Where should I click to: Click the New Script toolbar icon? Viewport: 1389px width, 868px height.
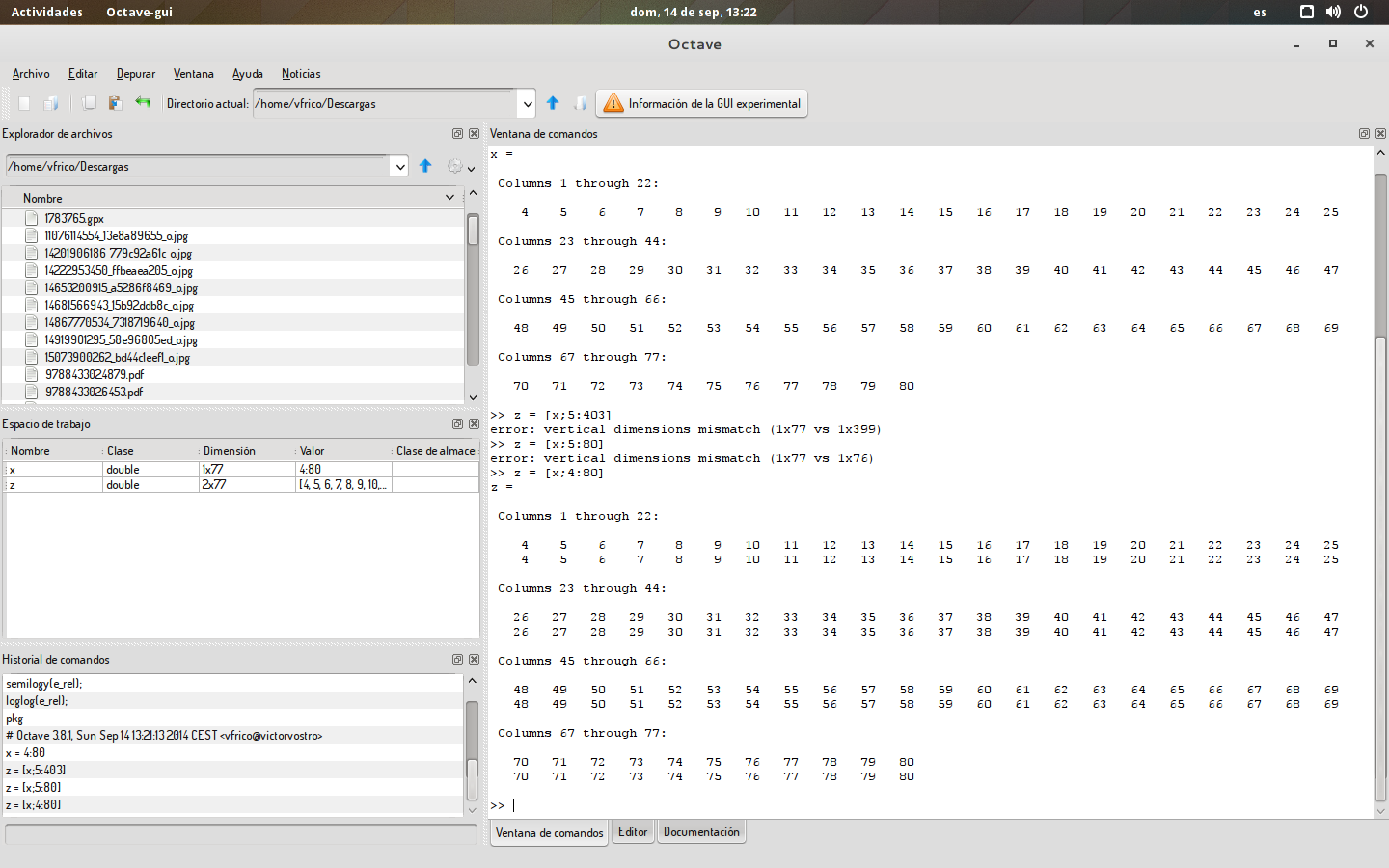(x=24, y=103)
